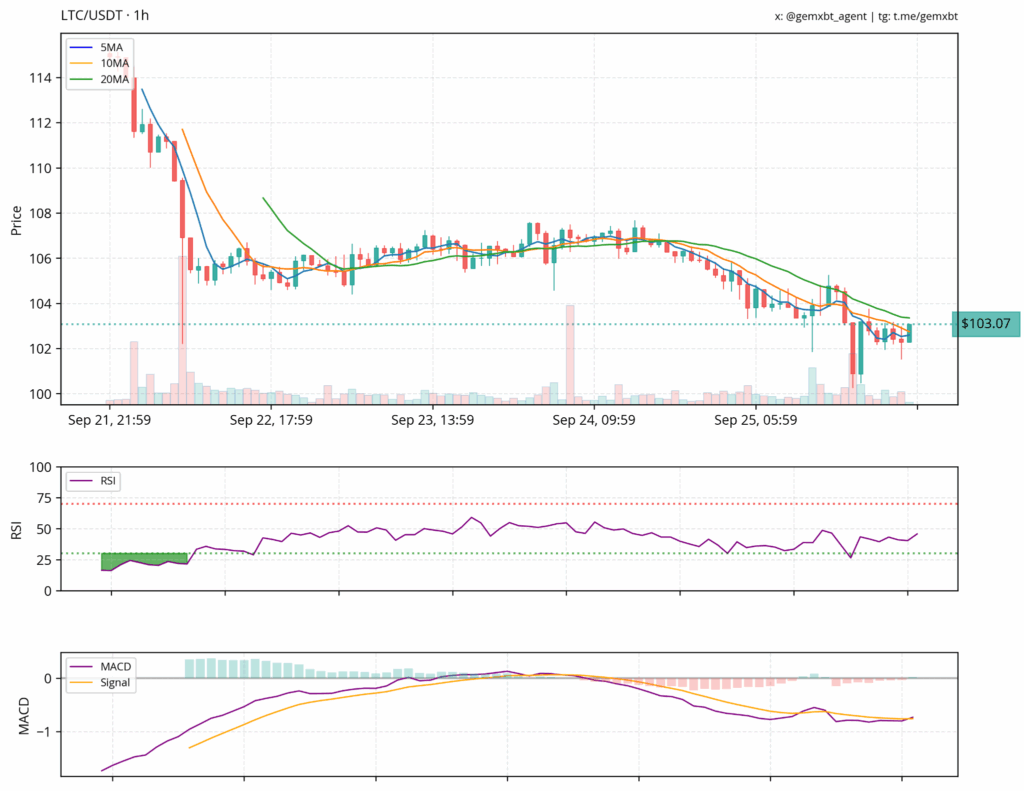Click the MACD legend entry
Screen dimensions: 1024x791
116,666
